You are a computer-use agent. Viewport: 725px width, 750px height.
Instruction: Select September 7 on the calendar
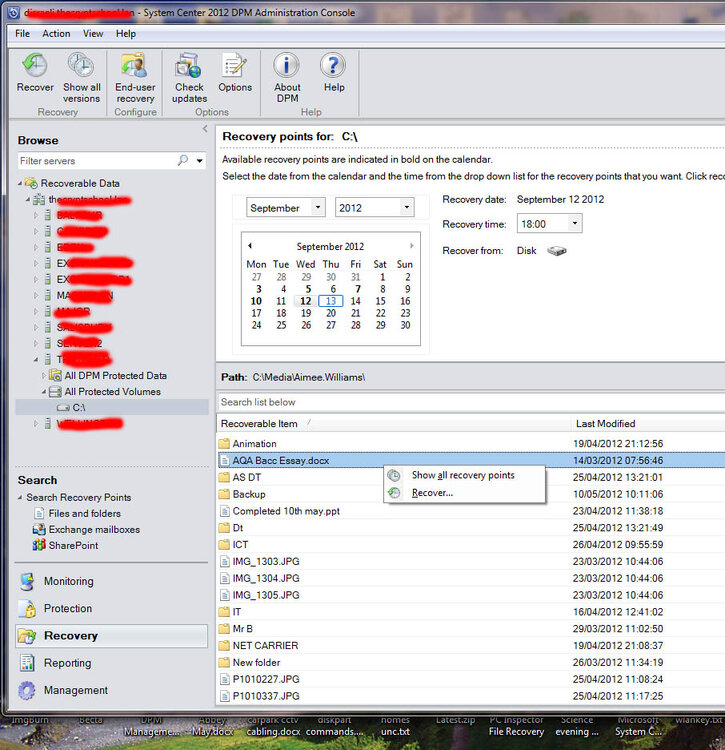[x=358, y=289]
